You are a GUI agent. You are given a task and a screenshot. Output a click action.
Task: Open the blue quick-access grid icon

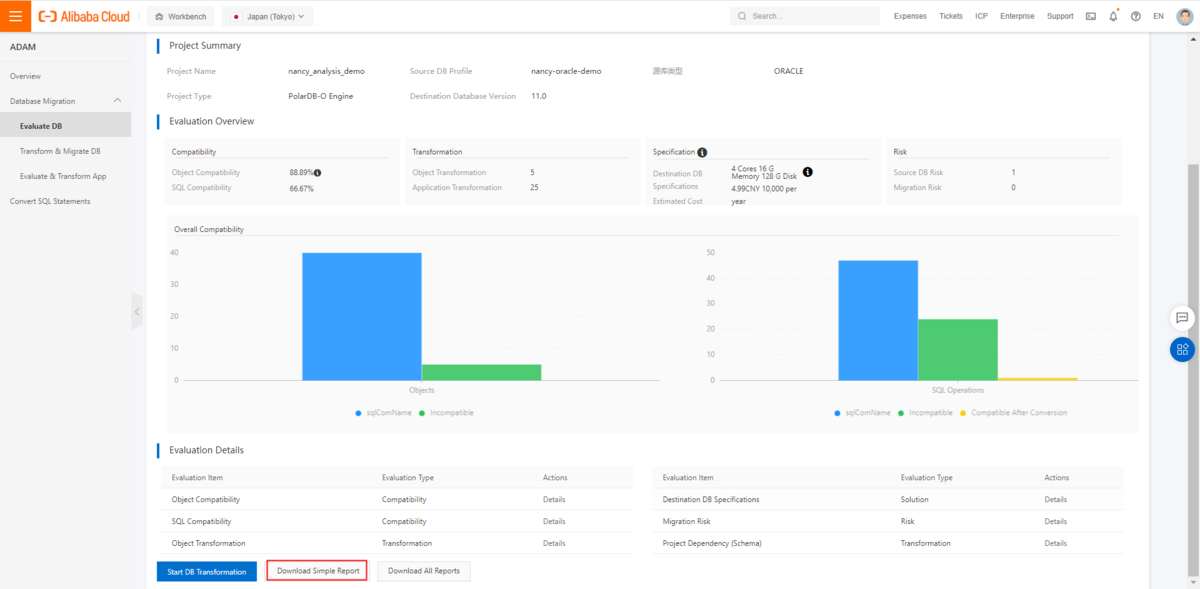click(1182, 349)
